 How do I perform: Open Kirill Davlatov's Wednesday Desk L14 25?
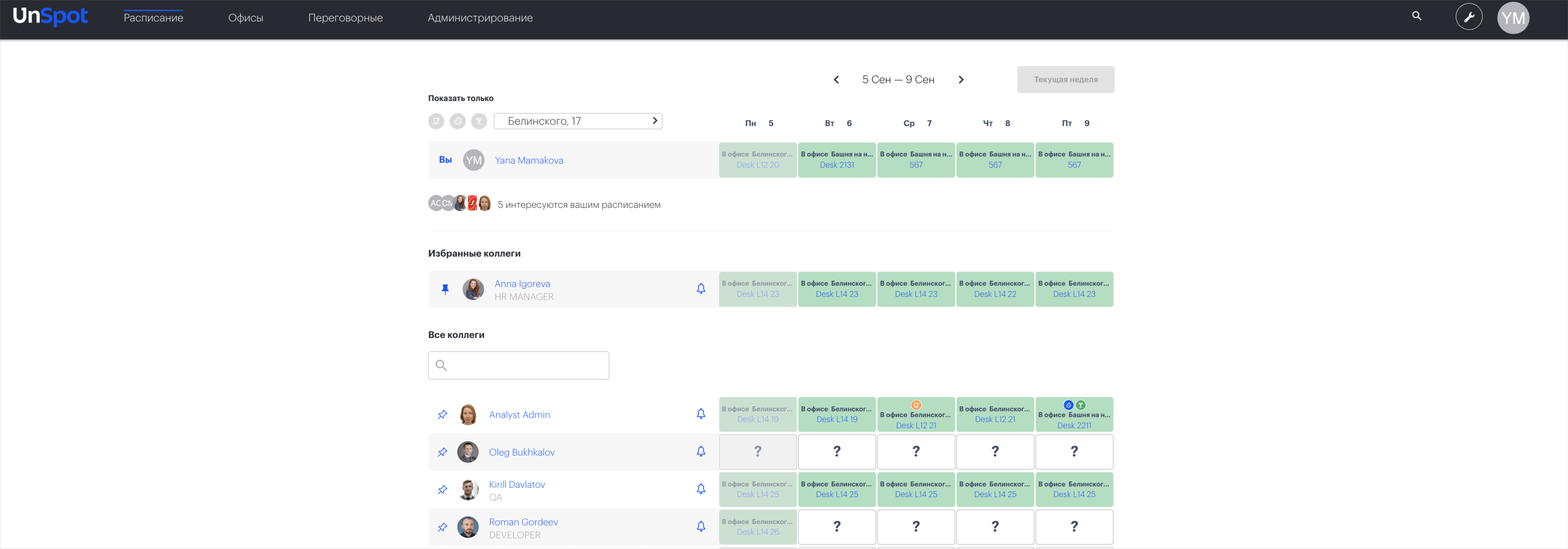(916, 489)
